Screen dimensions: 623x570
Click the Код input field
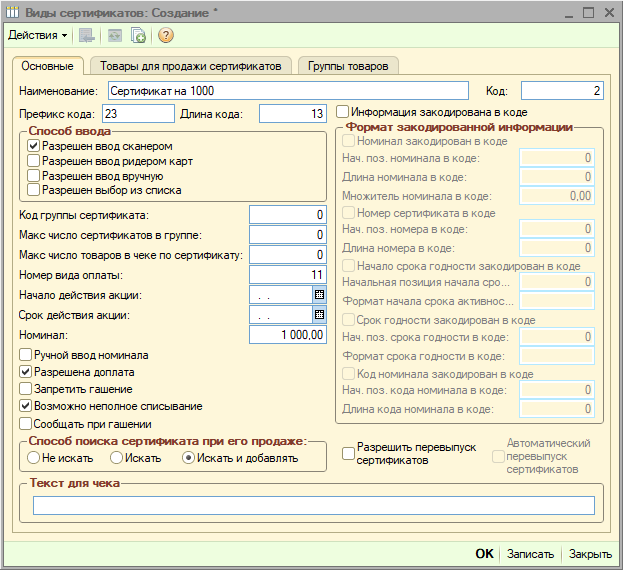coord(562,91)
